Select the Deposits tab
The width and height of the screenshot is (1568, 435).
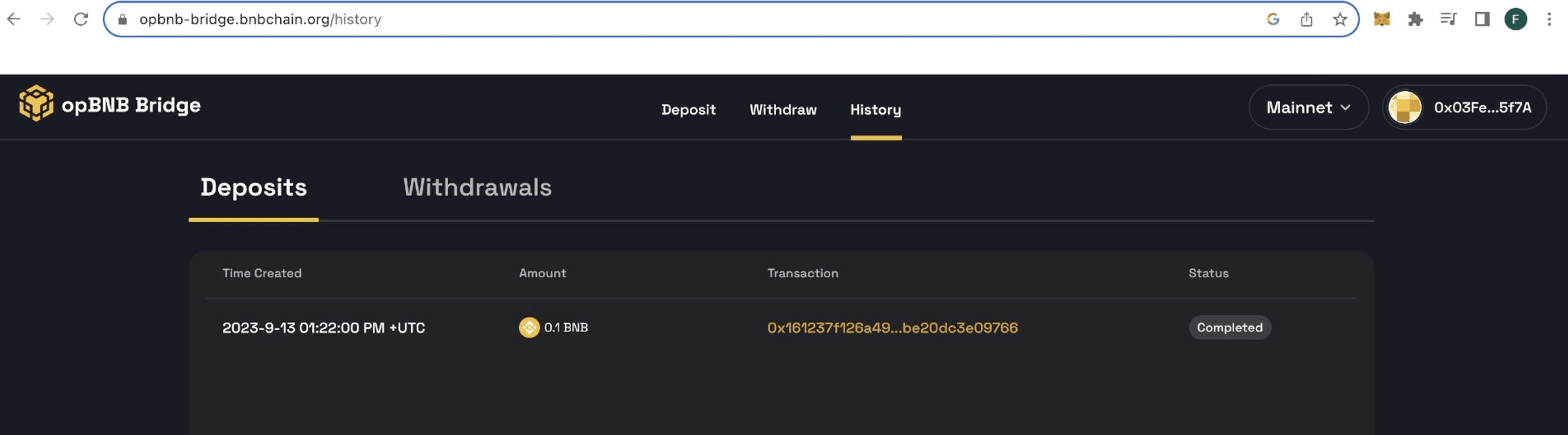(253, 187)
